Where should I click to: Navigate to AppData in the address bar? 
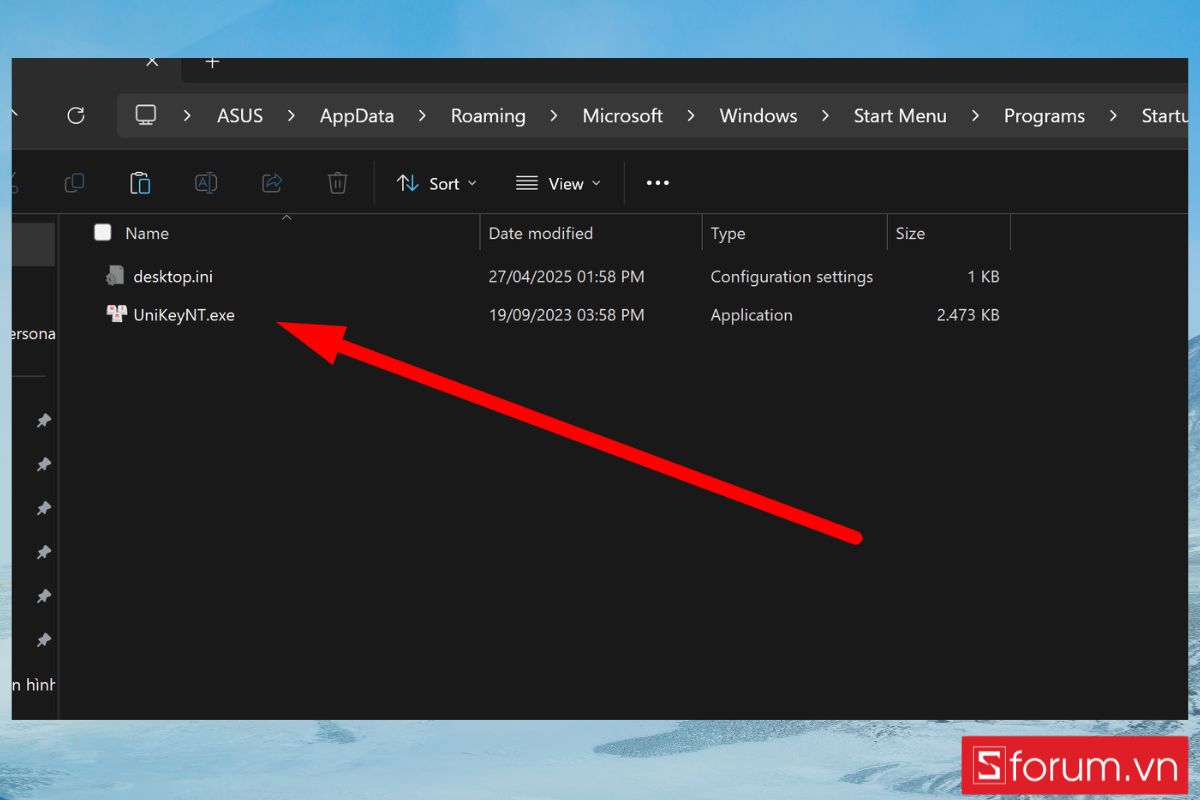pos(357,116)
